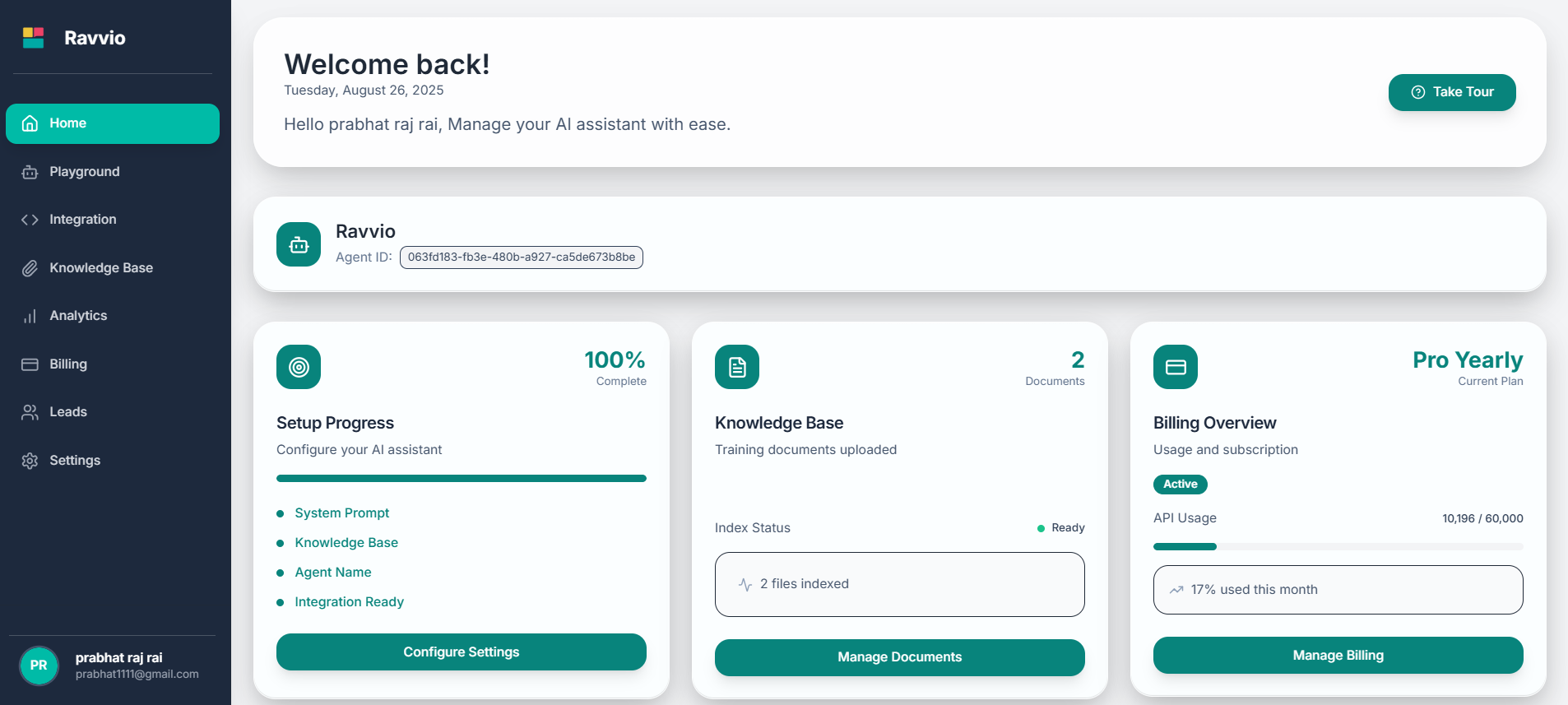Click the PR avatar for prabhat raj rai
The width and height of the screenshot is (1568, 705).
tap(39, 666)
